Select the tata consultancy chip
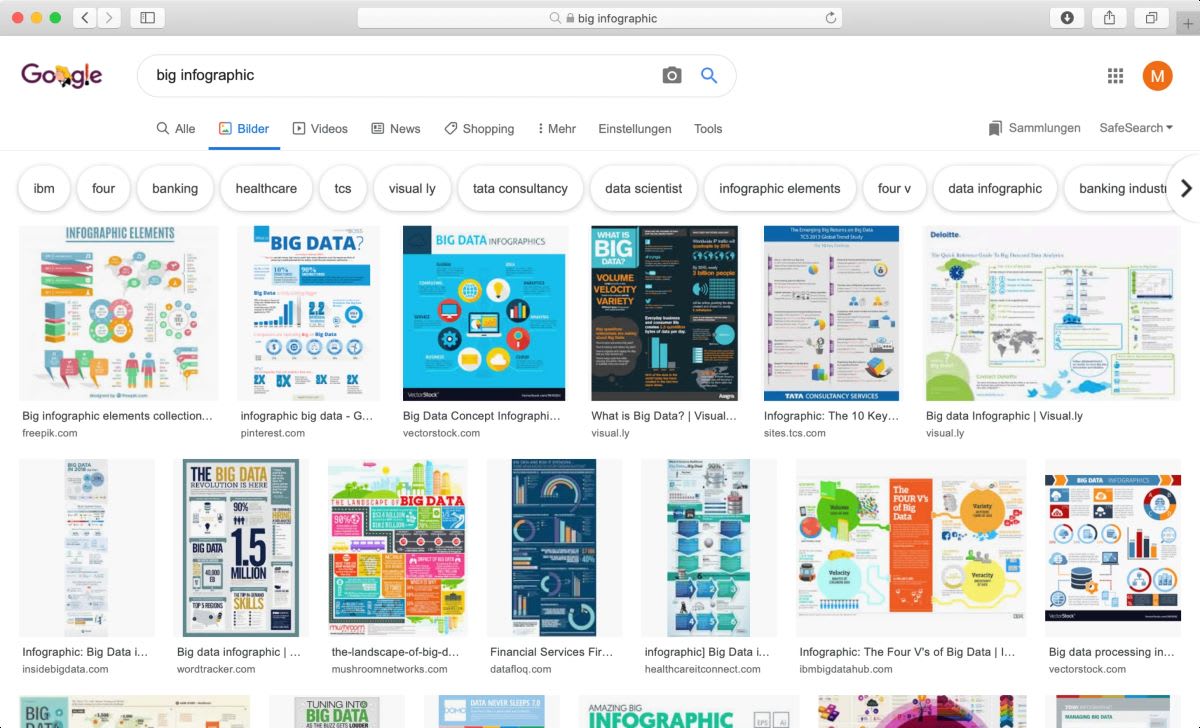The image size is (1200, 728). [x=520, y=188]
